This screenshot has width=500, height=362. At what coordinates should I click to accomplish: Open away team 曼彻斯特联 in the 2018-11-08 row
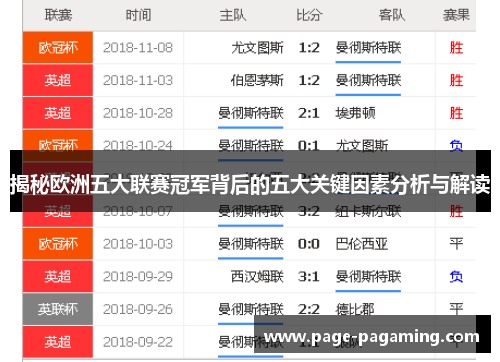368,48
